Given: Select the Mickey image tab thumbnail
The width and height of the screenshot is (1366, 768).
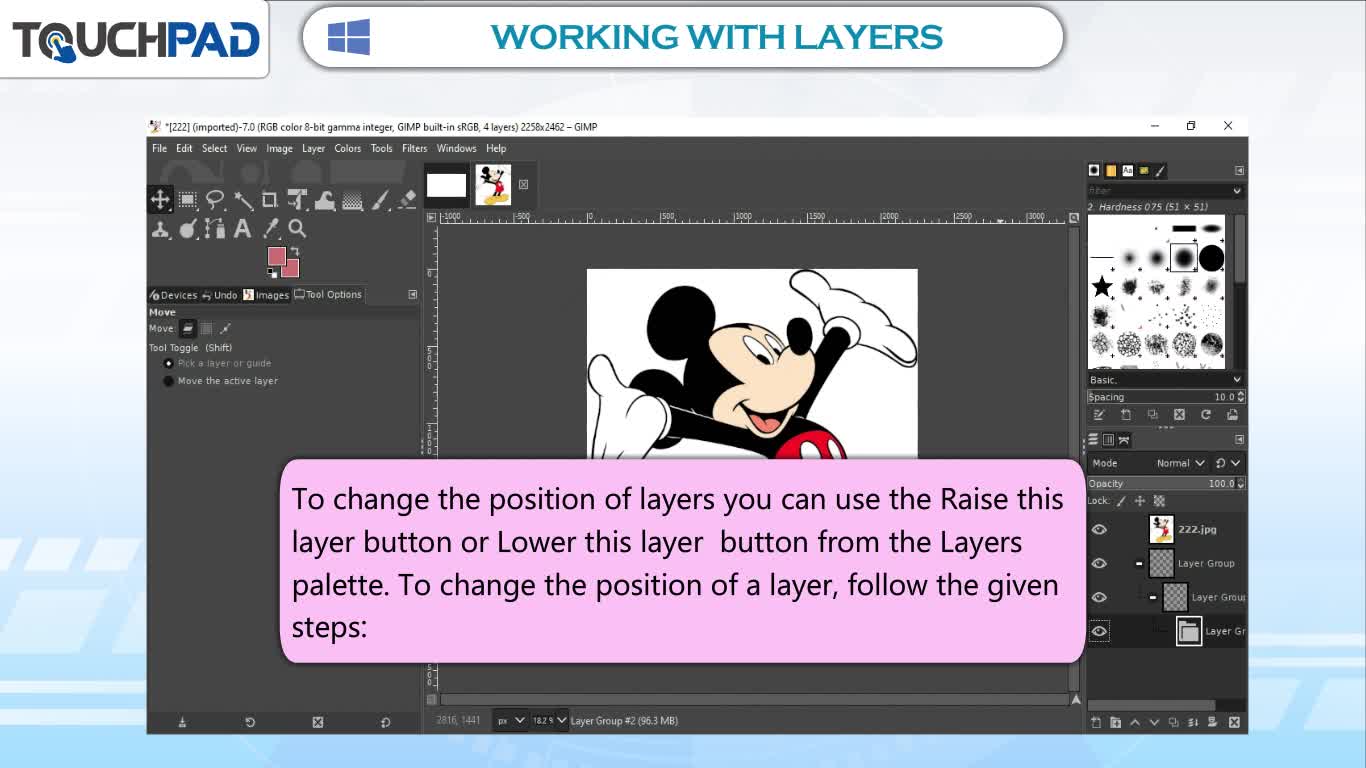Looking at the screenshot, I should coord(493,185).
